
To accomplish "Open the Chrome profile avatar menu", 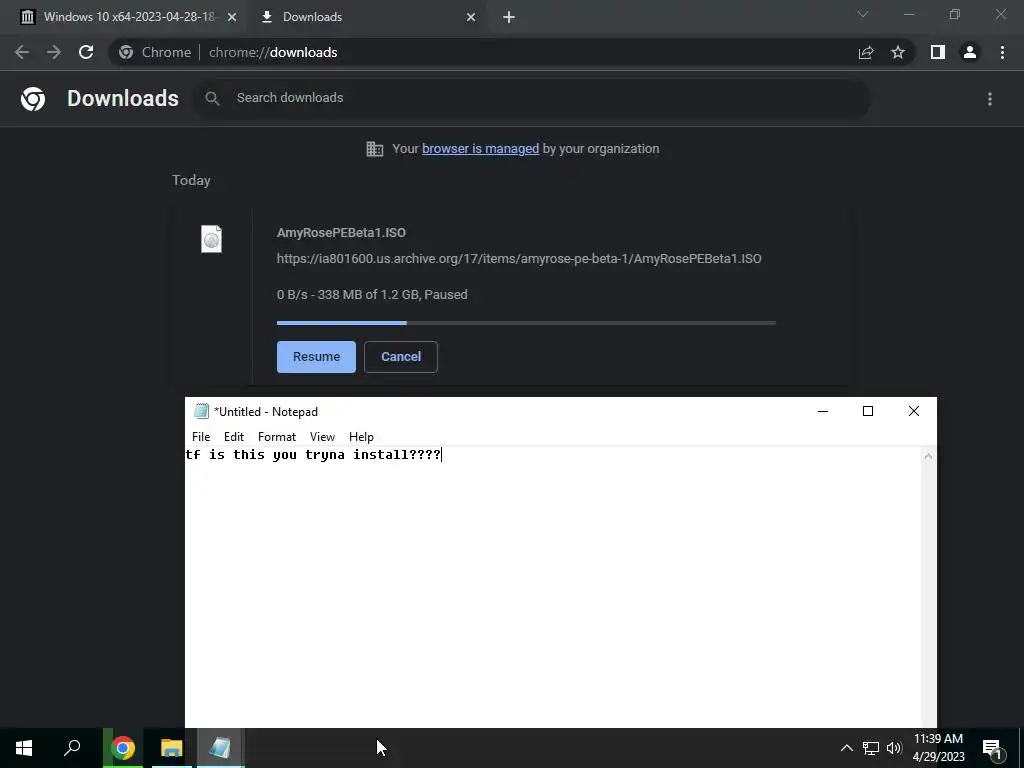I will [x=970, y=52].
